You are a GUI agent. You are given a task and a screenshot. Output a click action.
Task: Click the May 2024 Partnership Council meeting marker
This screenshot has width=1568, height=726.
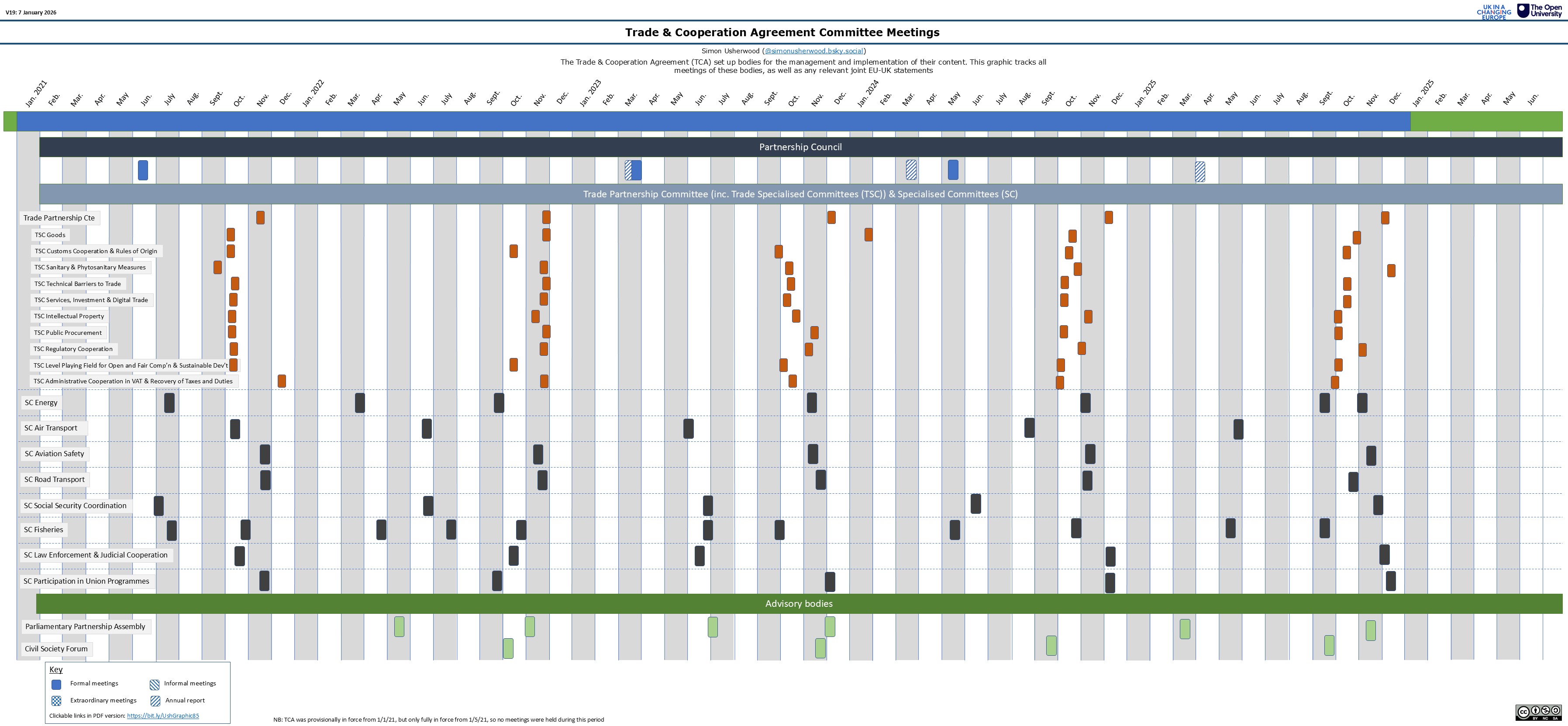953,170
